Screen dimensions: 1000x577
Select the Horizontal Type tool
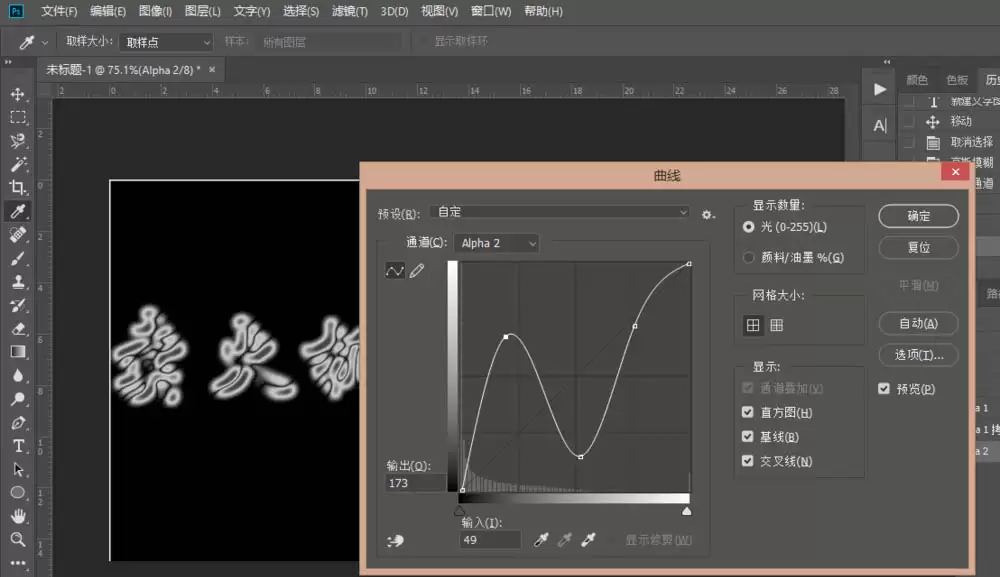click(18, 446)
